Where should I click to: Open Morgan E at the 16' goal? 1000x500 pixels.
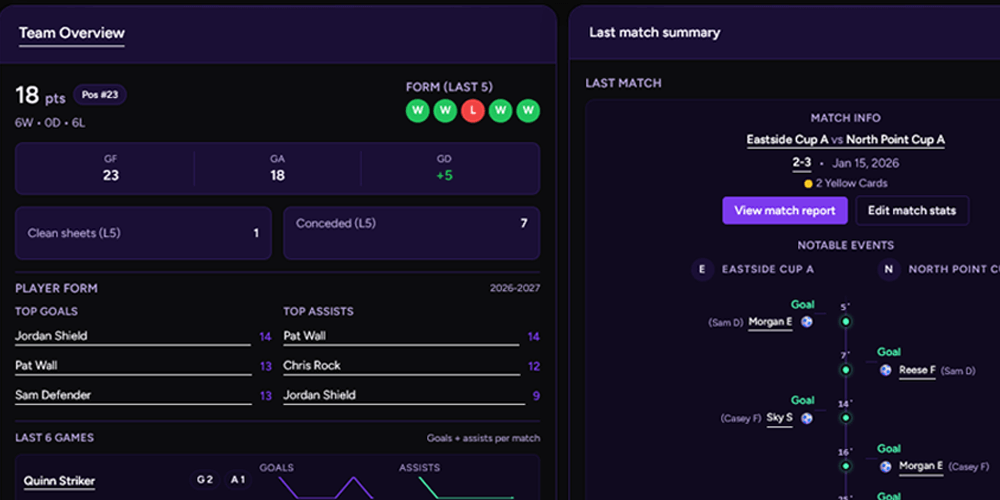(x=921, y=466)
